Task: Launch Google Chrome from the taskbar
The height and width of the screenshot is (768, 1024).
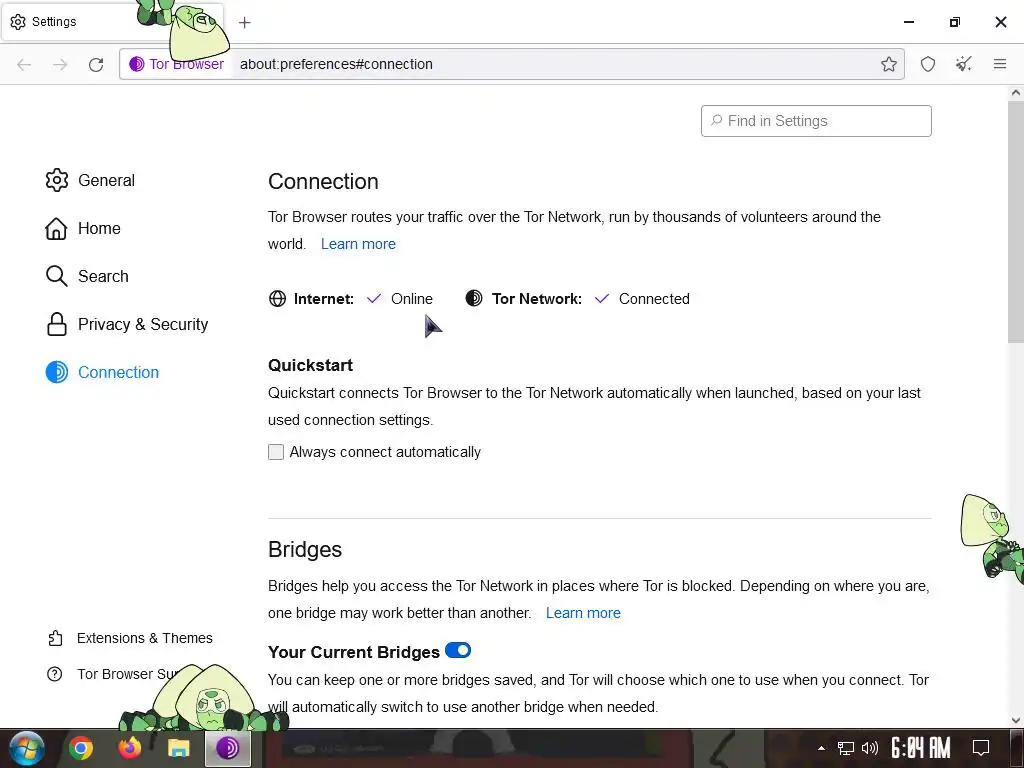Action: pyautogui.click(x=81, y=748)
